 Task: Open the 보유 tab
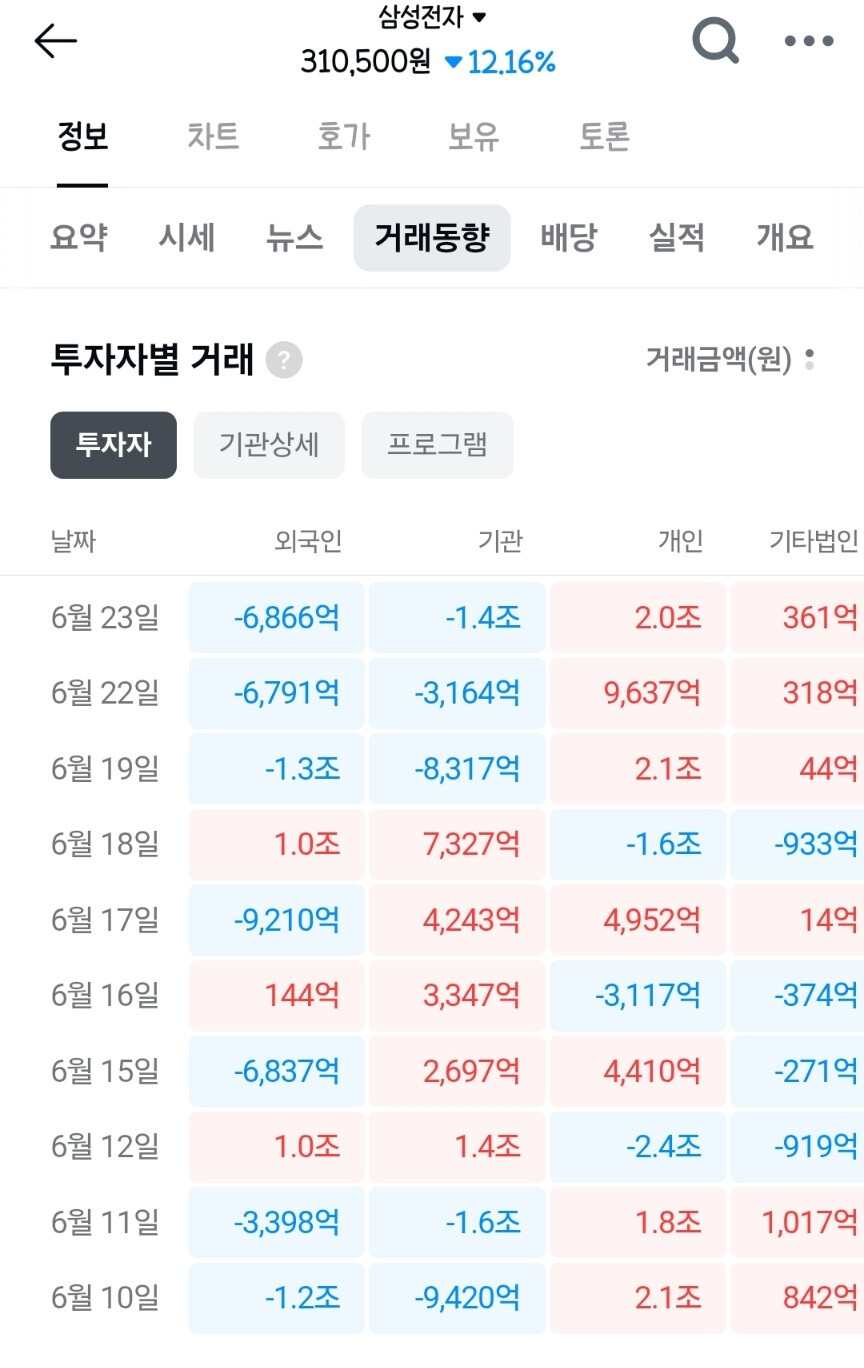pos(473,136)
